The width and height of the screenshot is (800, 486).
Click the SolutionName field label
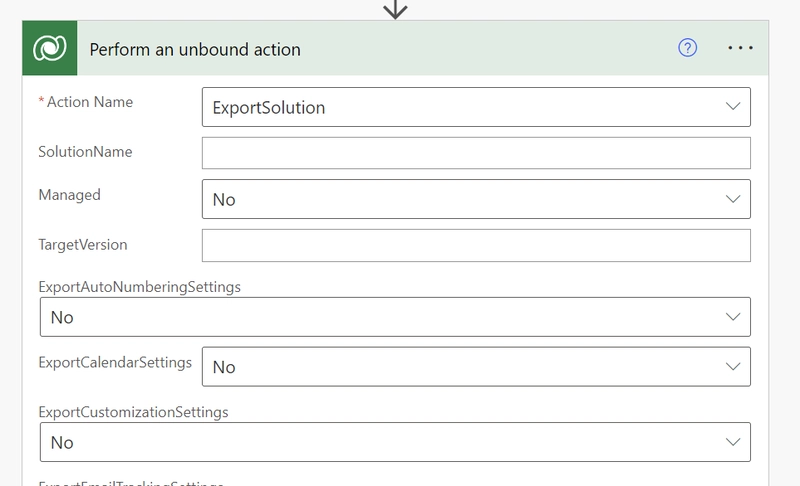(x=85, y=152)
